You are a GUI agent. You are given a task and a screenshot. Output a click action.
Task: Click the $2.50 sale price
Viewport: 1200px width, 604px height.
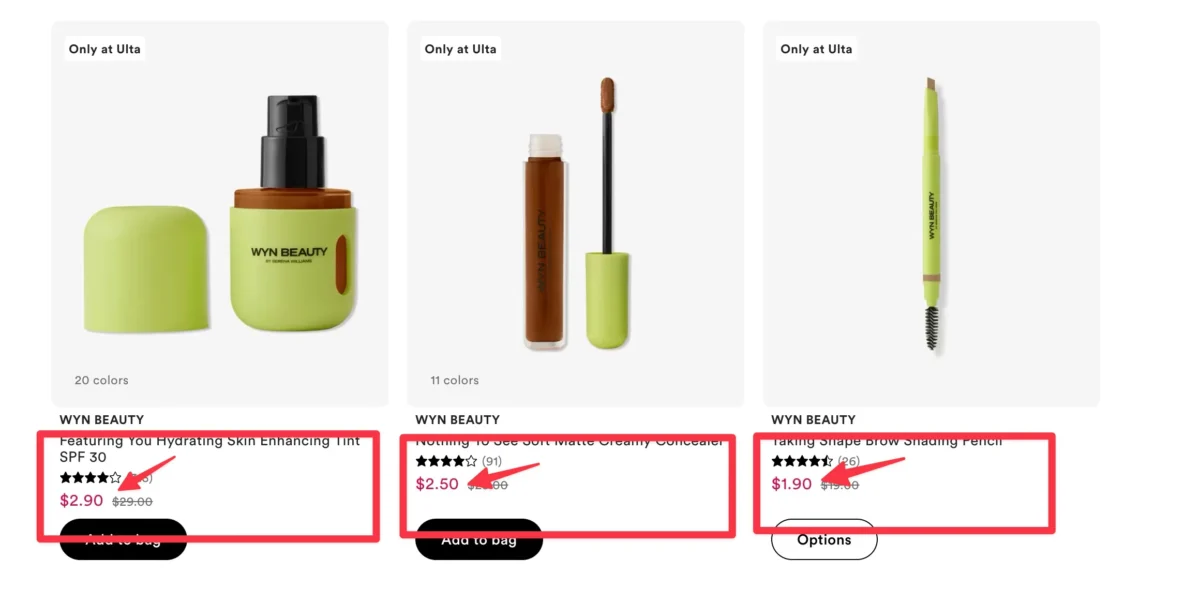coord(437,484)
